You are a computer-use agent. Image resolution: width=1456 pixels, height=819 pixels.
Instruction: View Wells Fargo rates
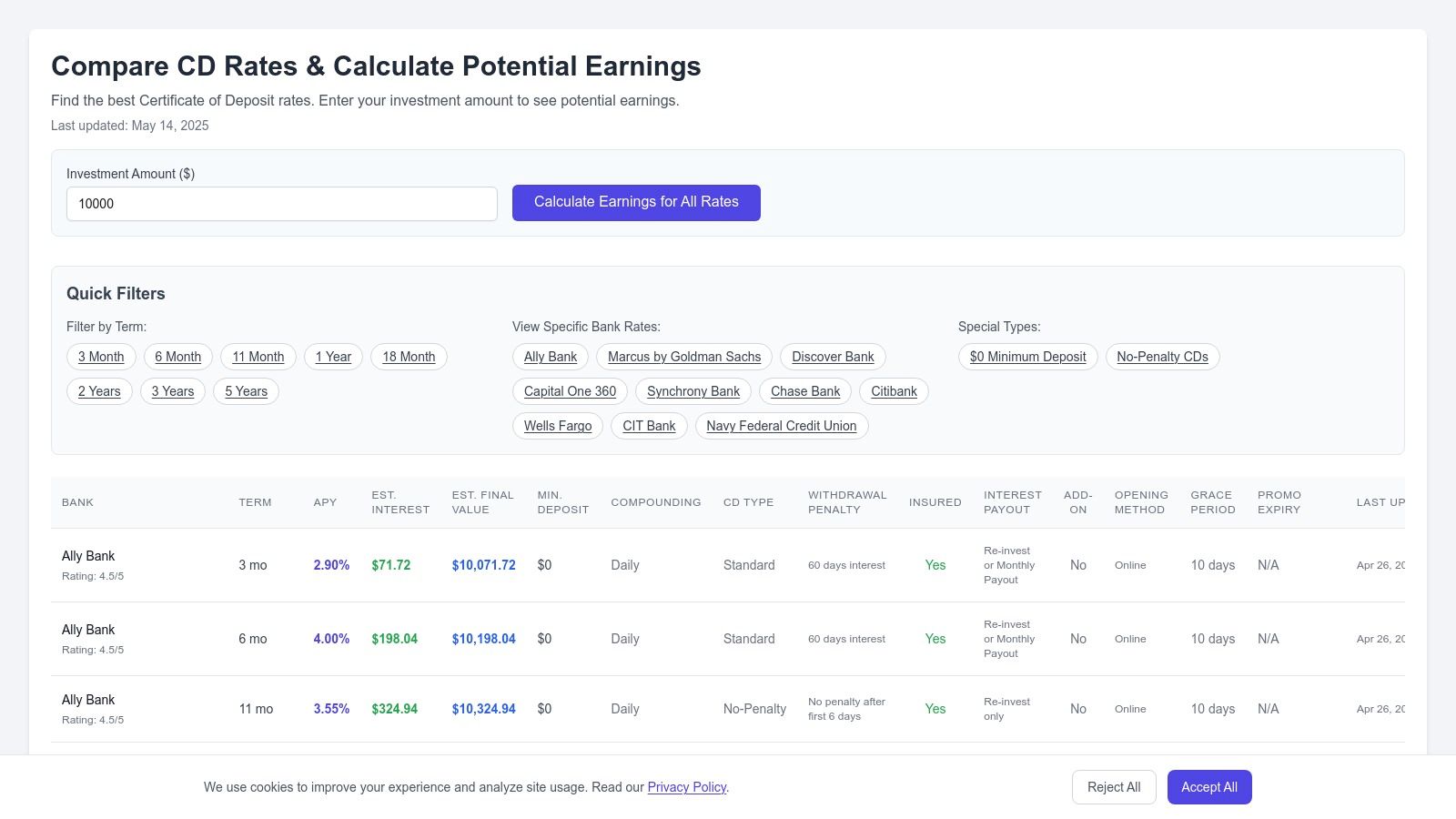[558, 426]
